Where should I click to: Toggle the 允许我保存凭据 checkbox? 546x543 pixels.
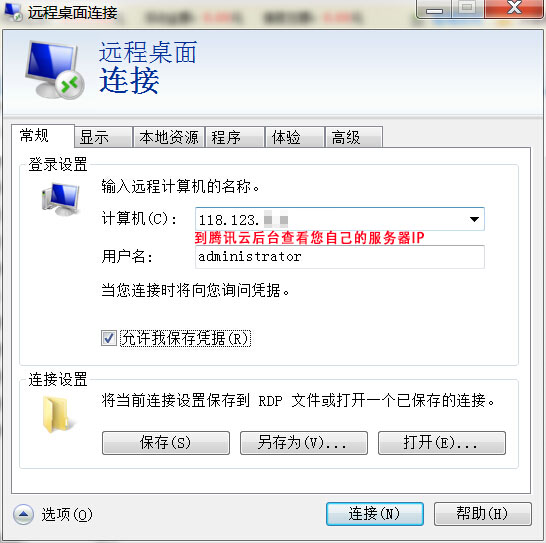(109, 338)
